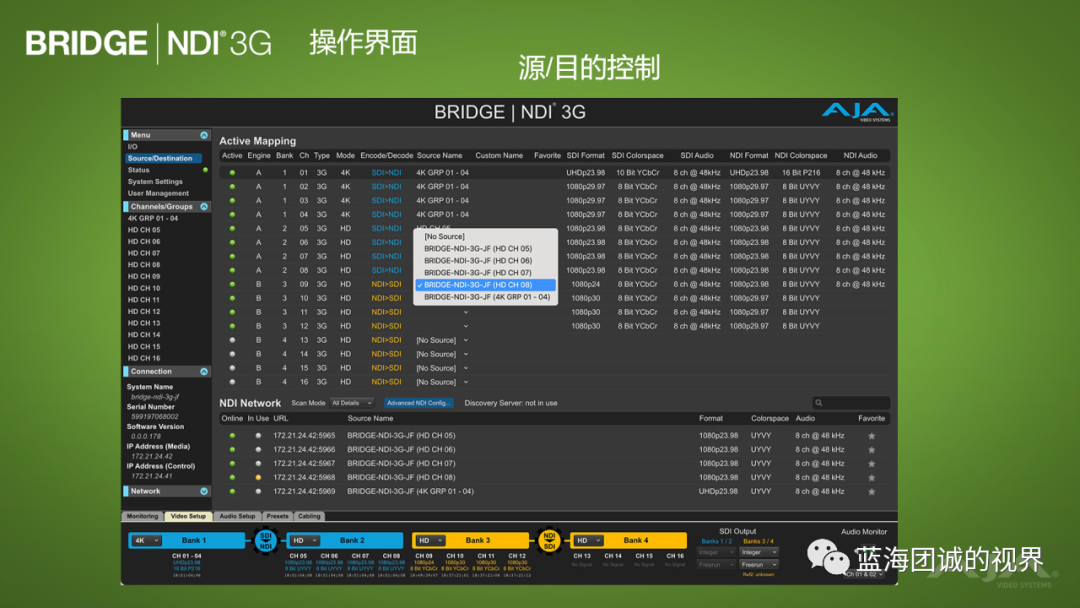The image size is (1080, 608).
Task: Open Bank 4 HD mode dropdown
Action: click(x=589, y=541)
